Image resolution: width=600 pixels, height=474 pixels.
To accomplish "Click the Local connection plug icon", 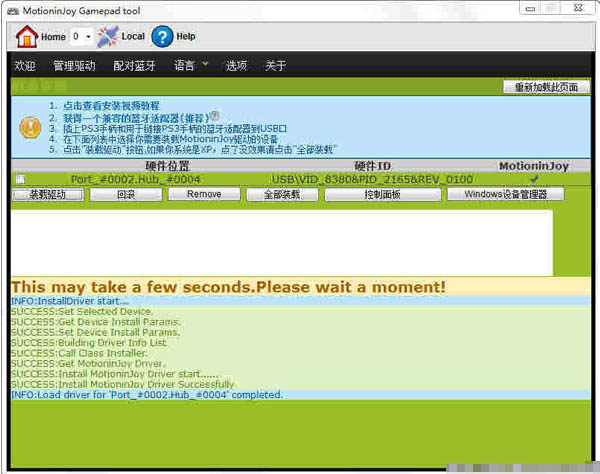I will (108, 37).
